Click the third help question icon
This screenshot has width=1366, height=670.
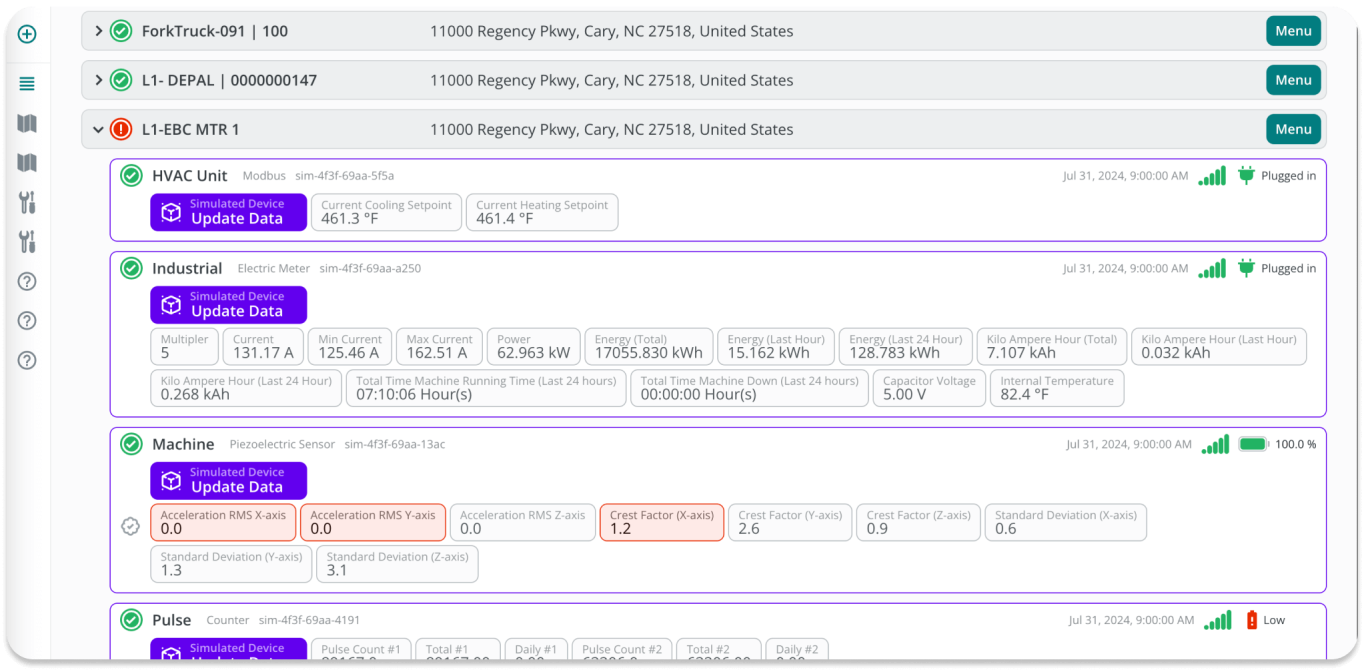coord(27,360)
